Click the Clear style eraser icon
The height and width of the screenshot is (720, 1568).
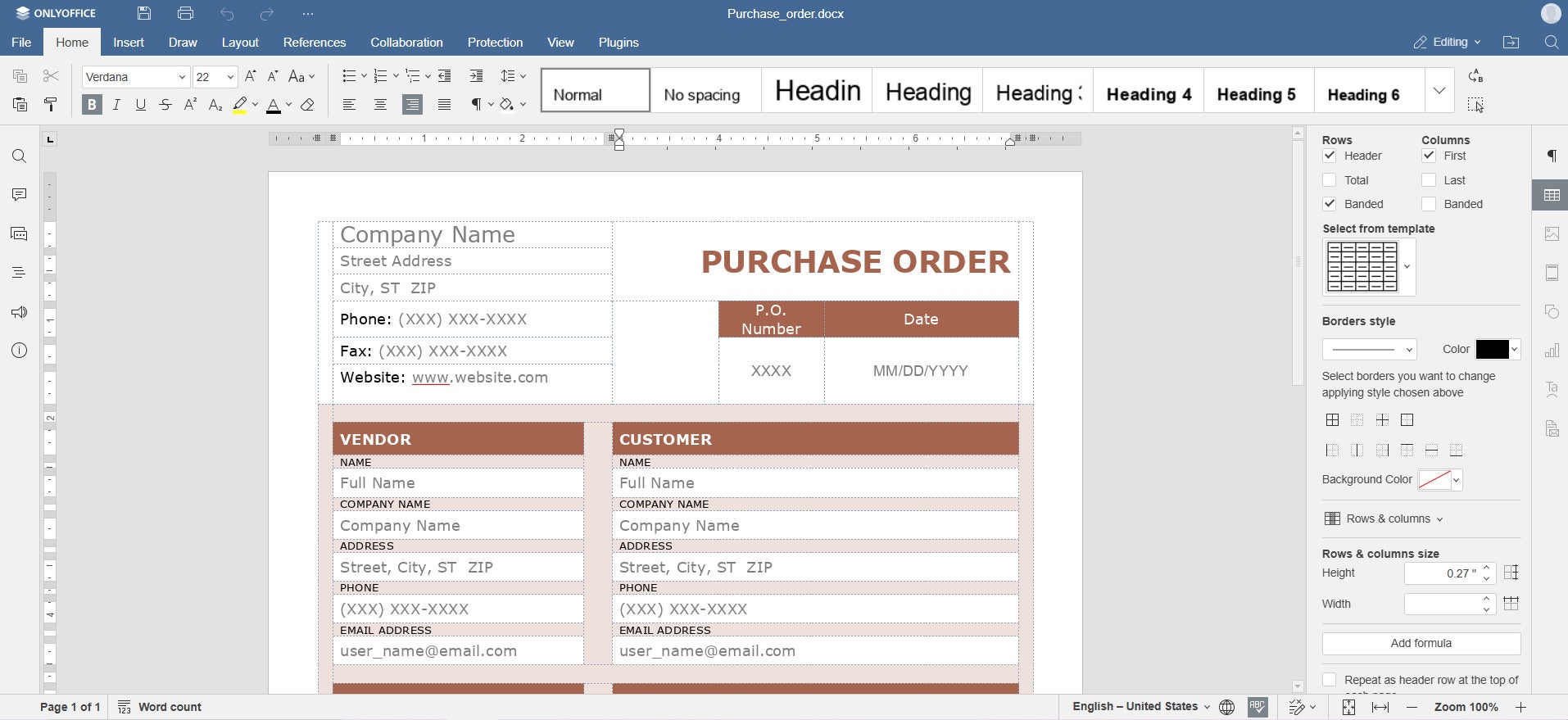(x=308, y=105)
